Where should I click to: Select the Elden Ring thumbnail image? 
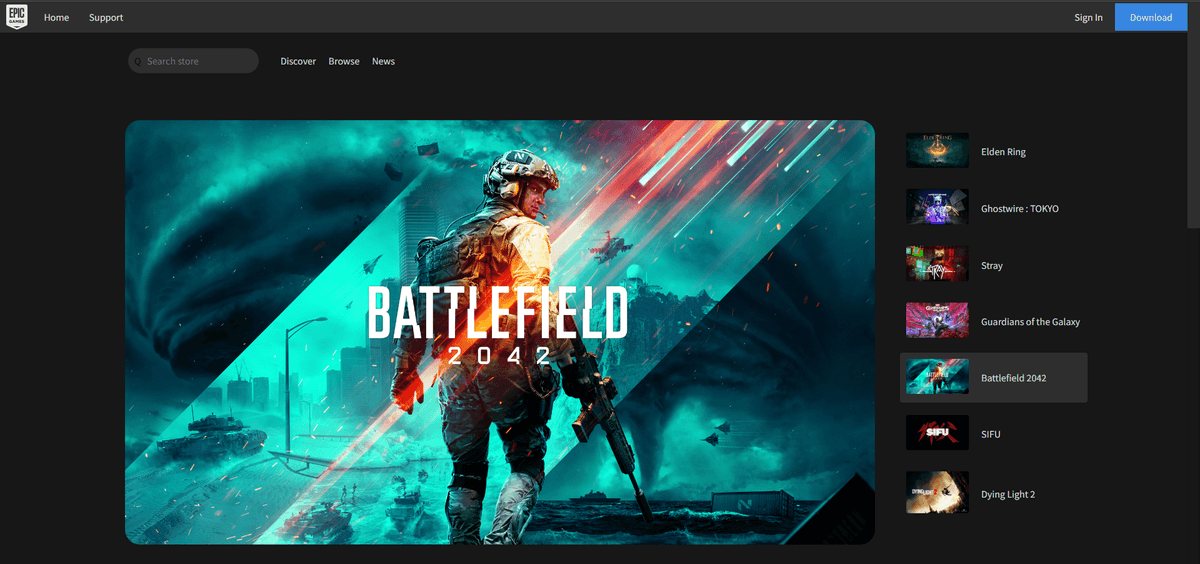click(x=937, y=151)
